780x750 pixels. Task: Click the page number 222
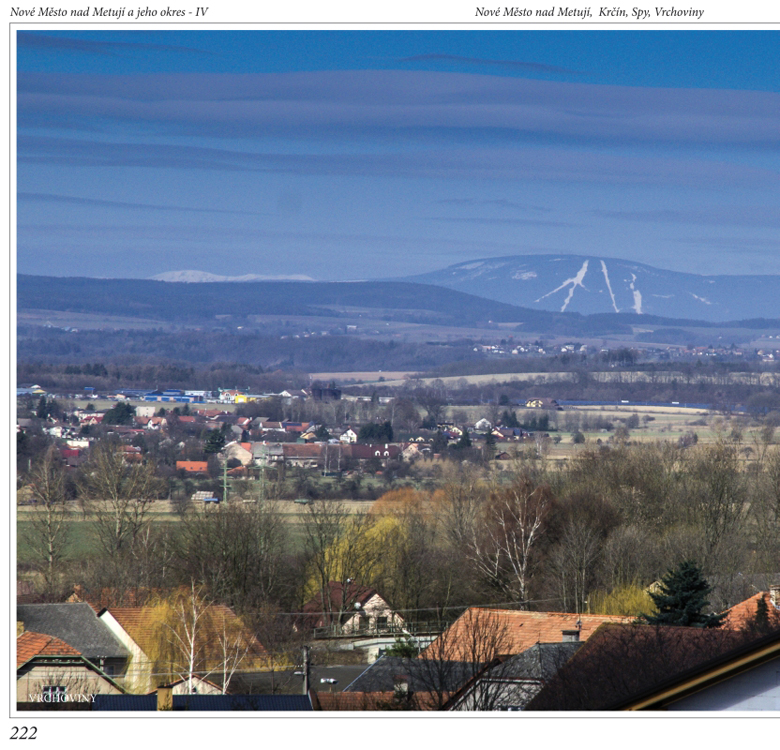coord(23,733)
